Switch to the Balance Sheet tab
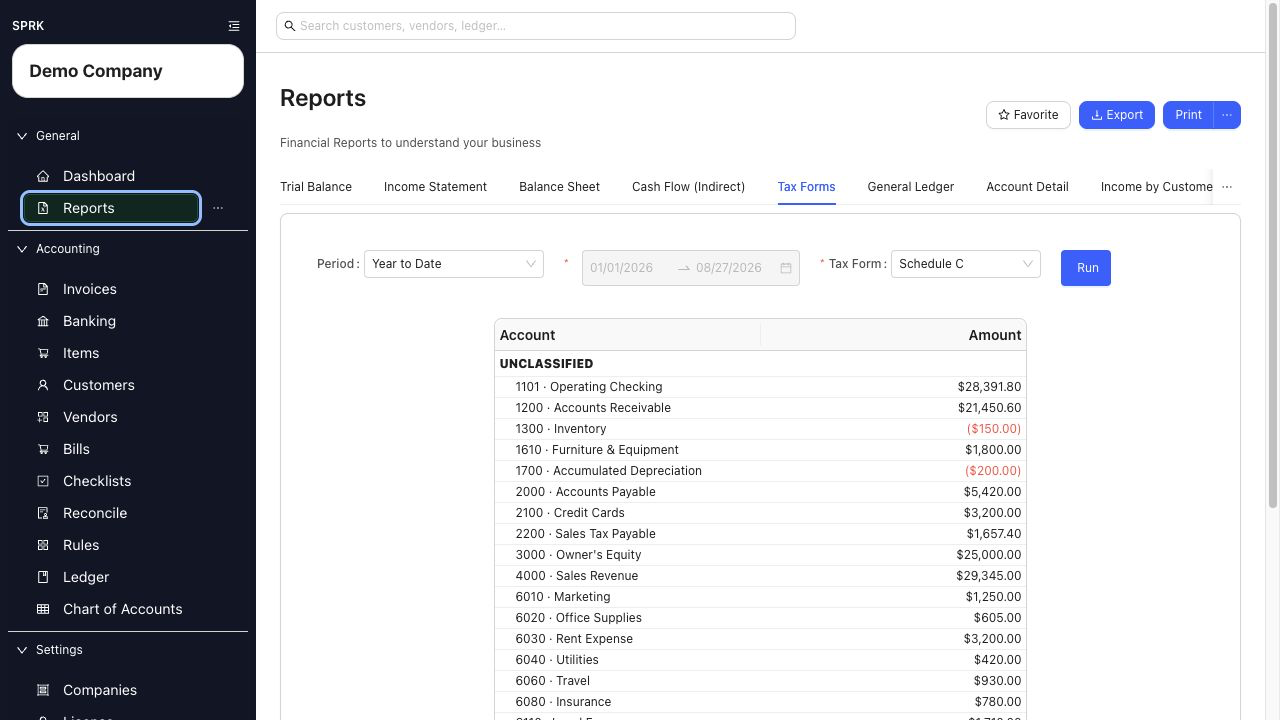The height and width of the screenshot is (720, 1280). tap(559, 187)
